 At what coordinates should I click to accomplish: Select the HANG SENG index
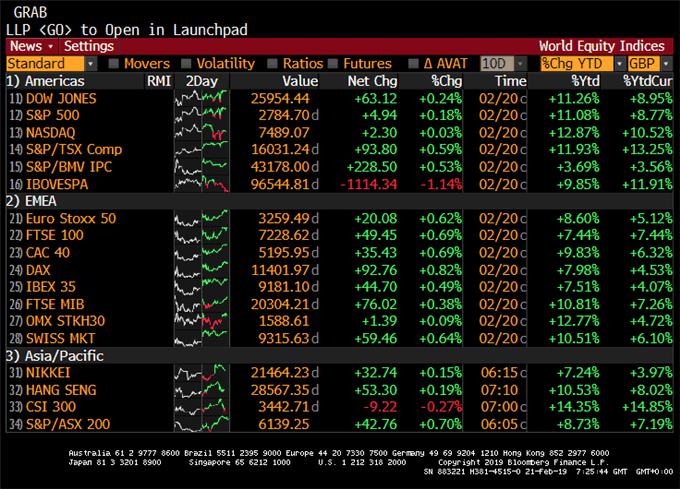coord(61,390)
